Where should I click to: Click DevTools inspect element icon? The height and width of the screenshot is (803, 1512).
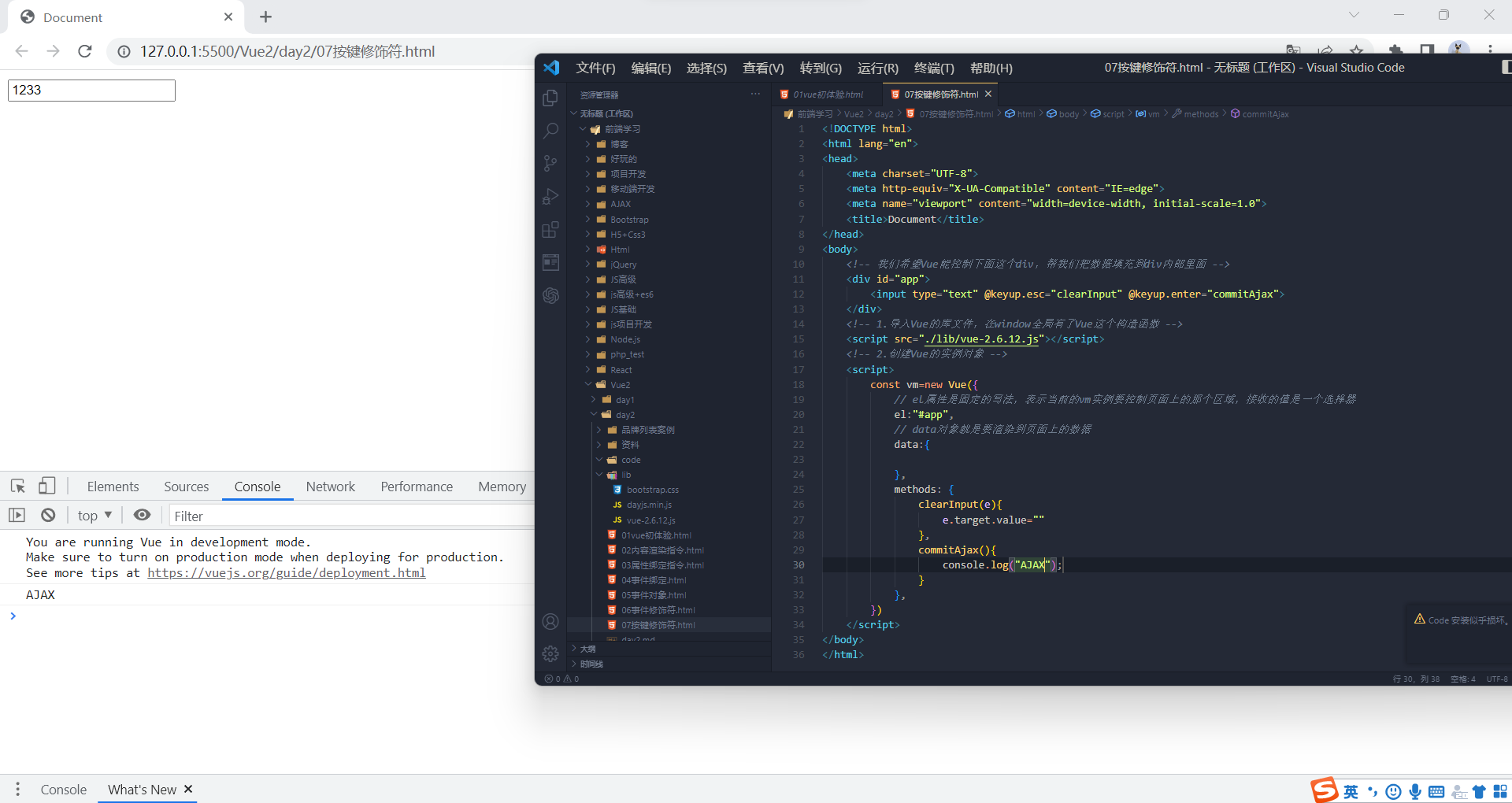point(18,486)
